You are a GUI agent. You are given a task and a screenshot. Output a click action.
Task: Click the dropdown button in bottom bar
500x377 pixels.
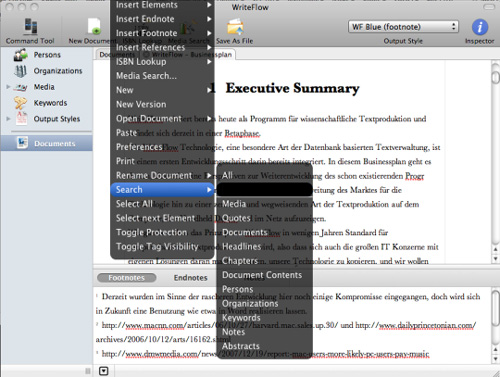104,371
